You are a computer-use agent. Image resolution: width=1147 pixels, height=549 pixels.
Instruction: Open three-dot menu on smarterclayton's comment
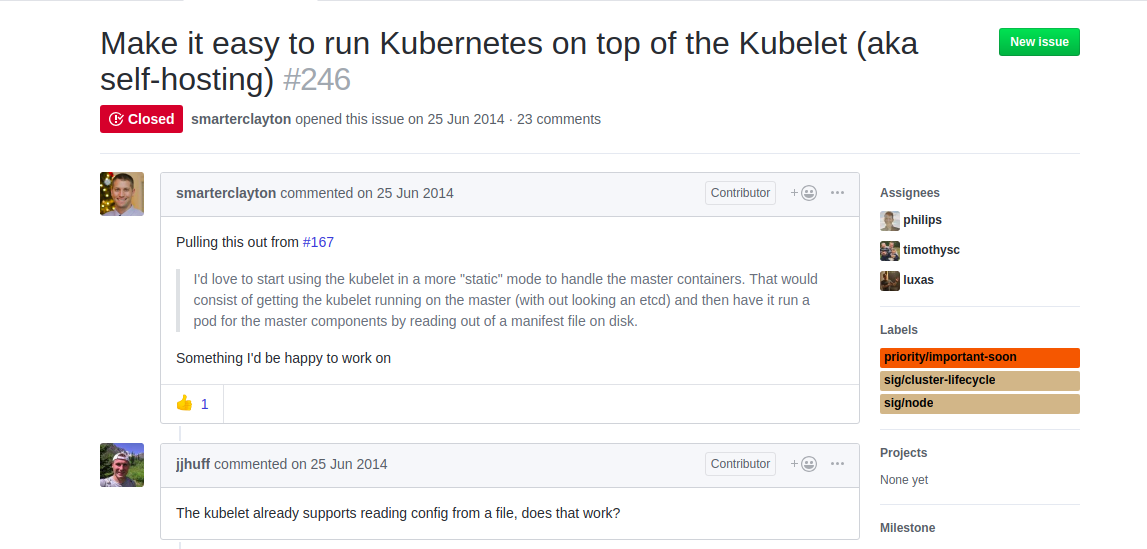[x=838, y=193]
